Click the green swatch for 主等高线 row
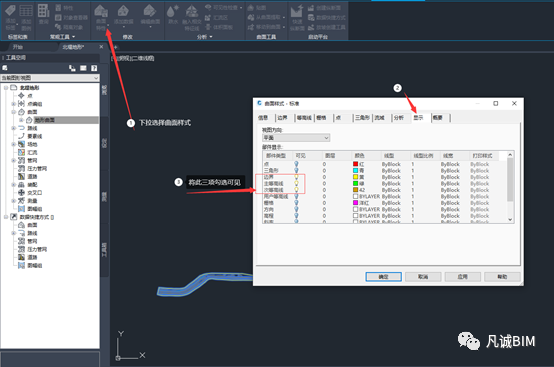Image resolution: width=554 pixels, height=367 pixels. [355, 183]
